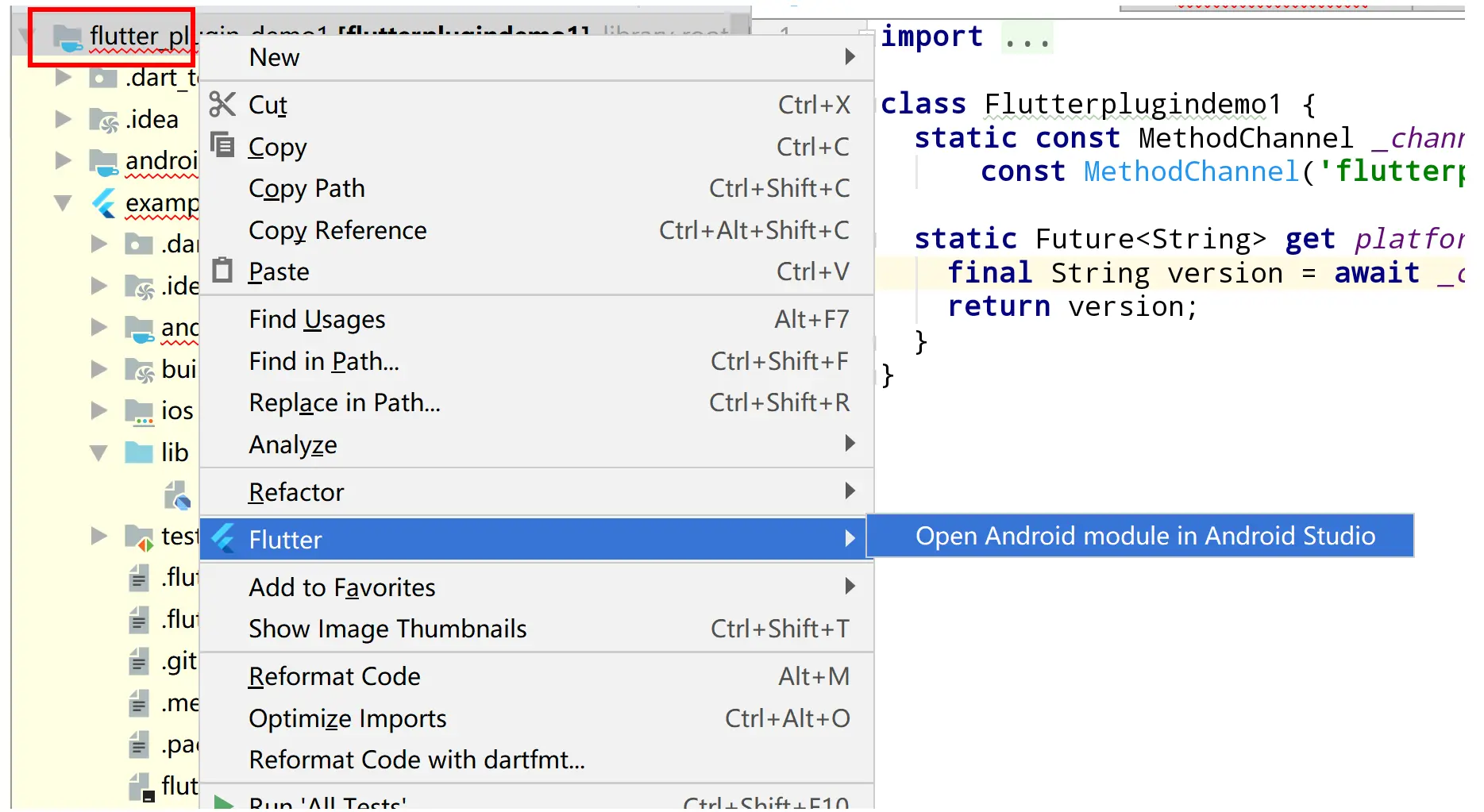Click the highlighted Flutter menu item
This screenshot has height=812, width=1484.
(537, 540)
